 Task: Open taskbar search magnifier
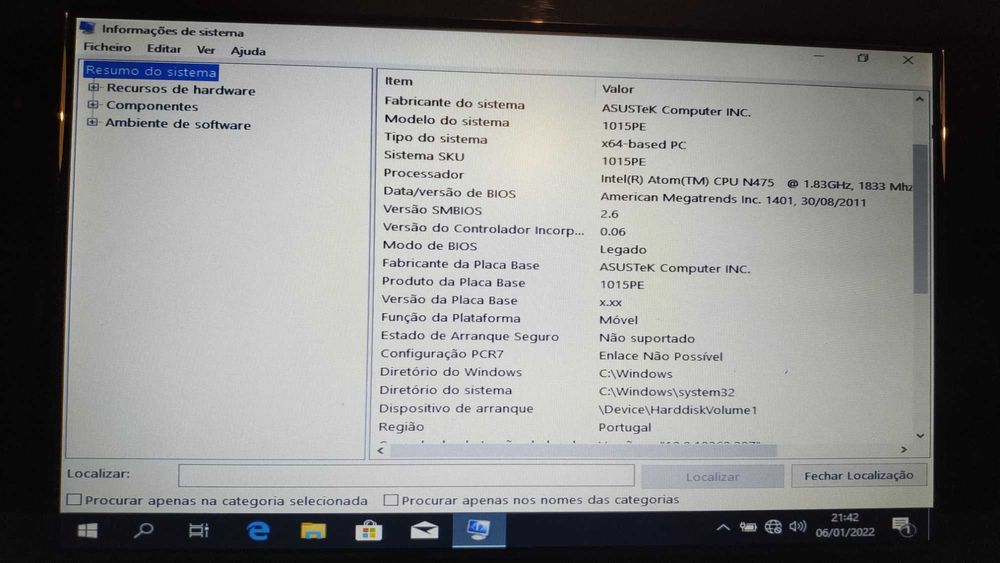coord(143,530)
